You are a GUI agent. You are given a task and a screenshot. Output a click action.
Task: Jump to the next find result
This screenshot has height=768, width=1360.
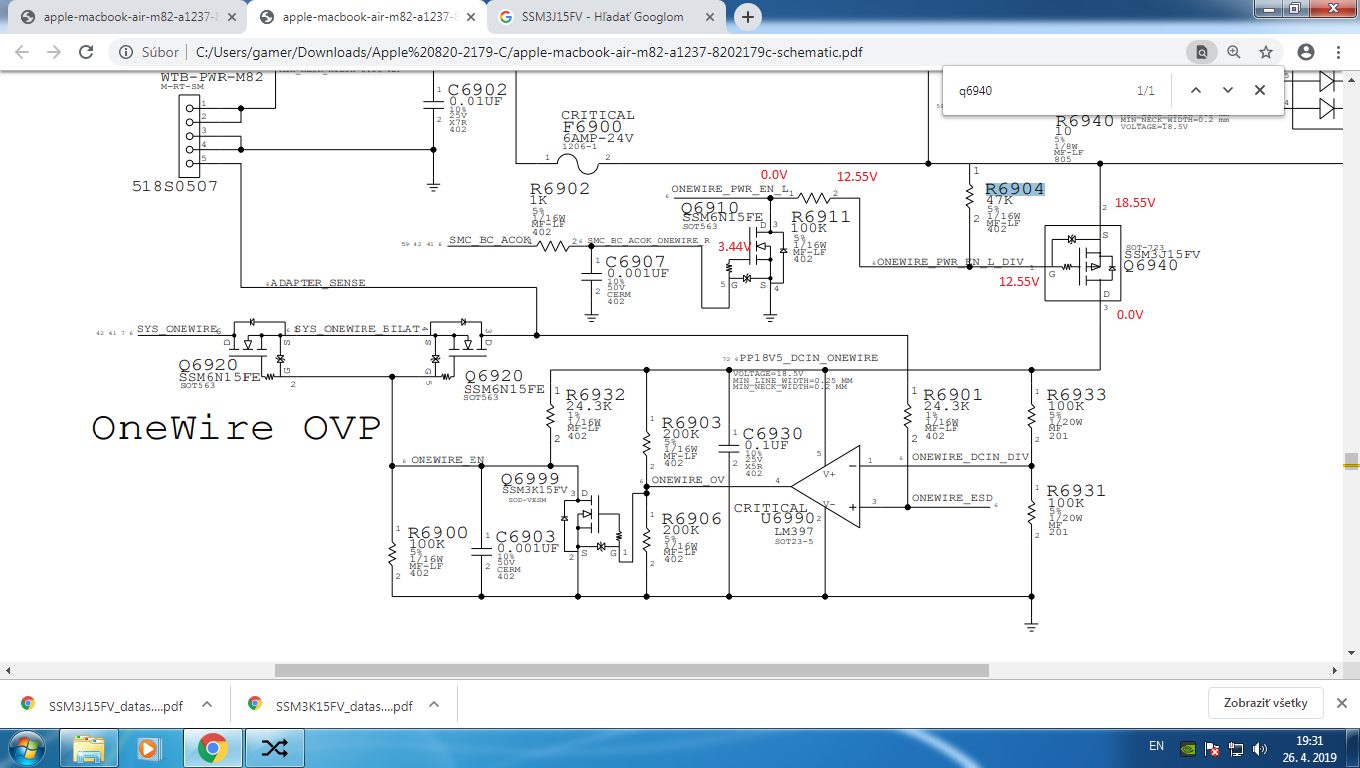[1228, 90]
